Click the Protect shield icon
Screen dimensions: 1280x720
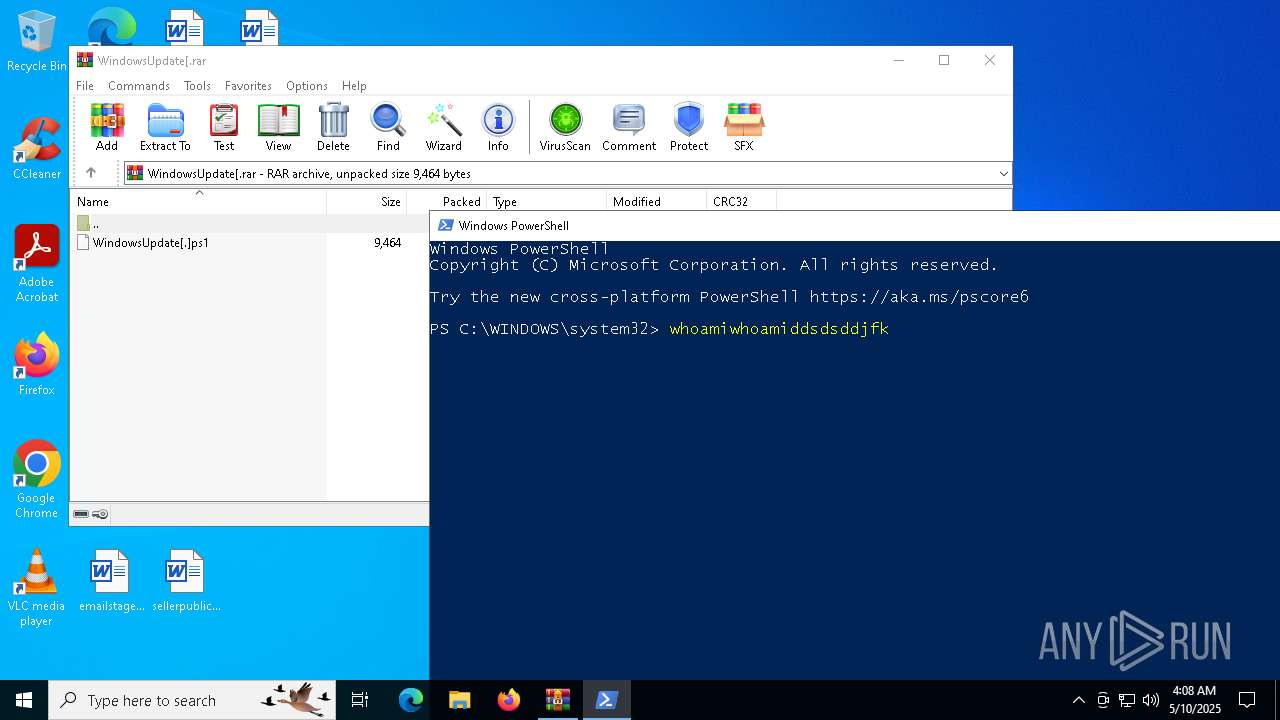tap(689, 127)
